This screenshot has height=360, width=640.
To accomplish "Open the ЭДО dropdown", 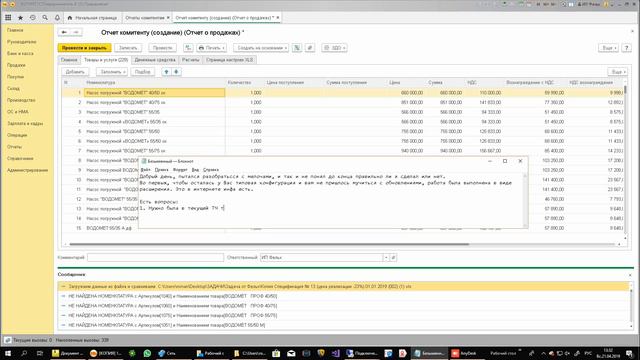I will point(334,48).
